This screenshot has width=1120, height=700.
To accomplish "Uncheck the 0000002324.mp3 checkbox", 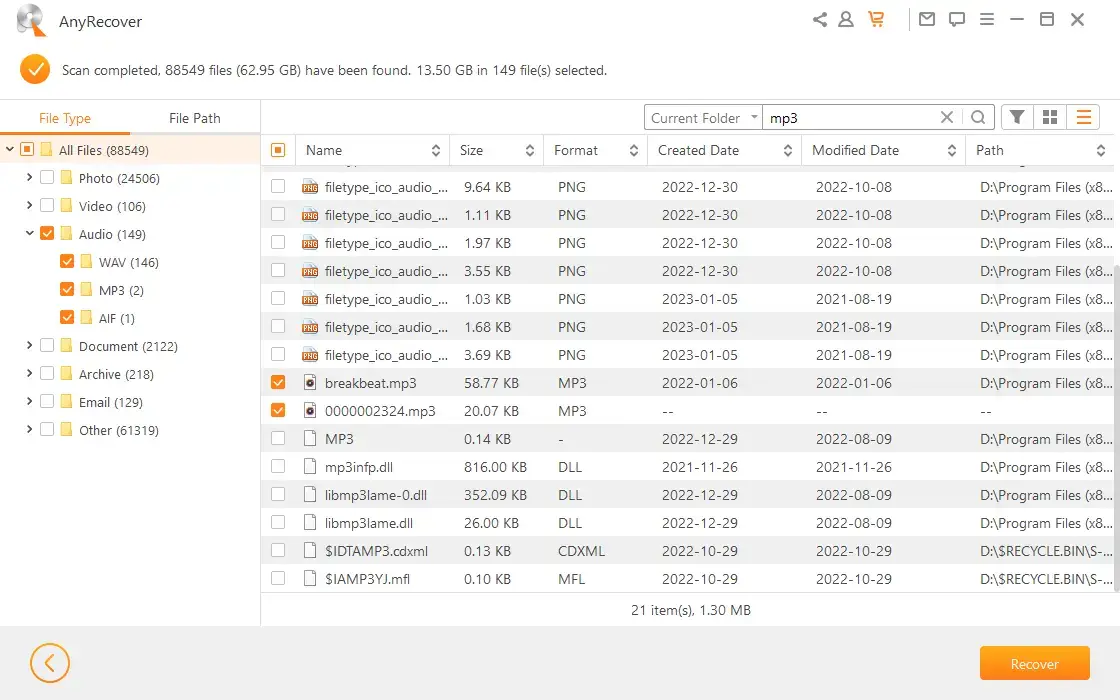I will click(278, 411).
